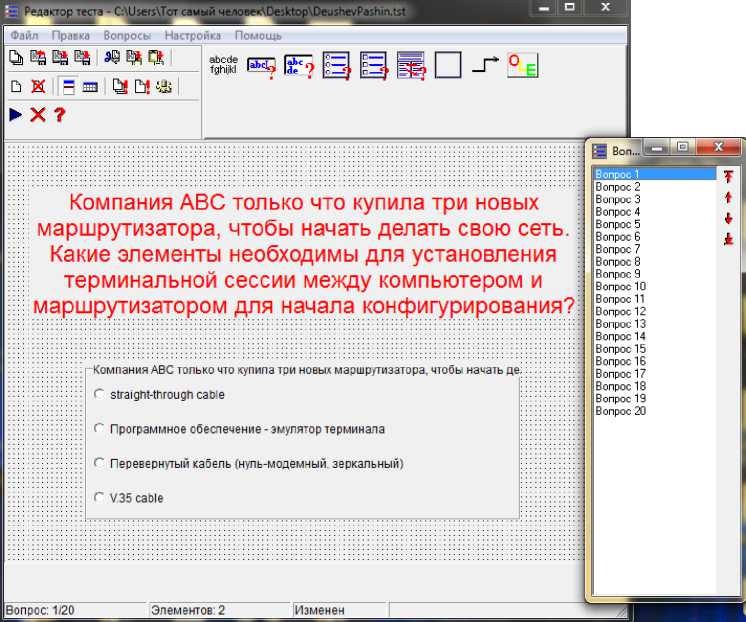746x622 pixels.
Task: Run the test with the blue play arrow
Action: coord(16,115)
